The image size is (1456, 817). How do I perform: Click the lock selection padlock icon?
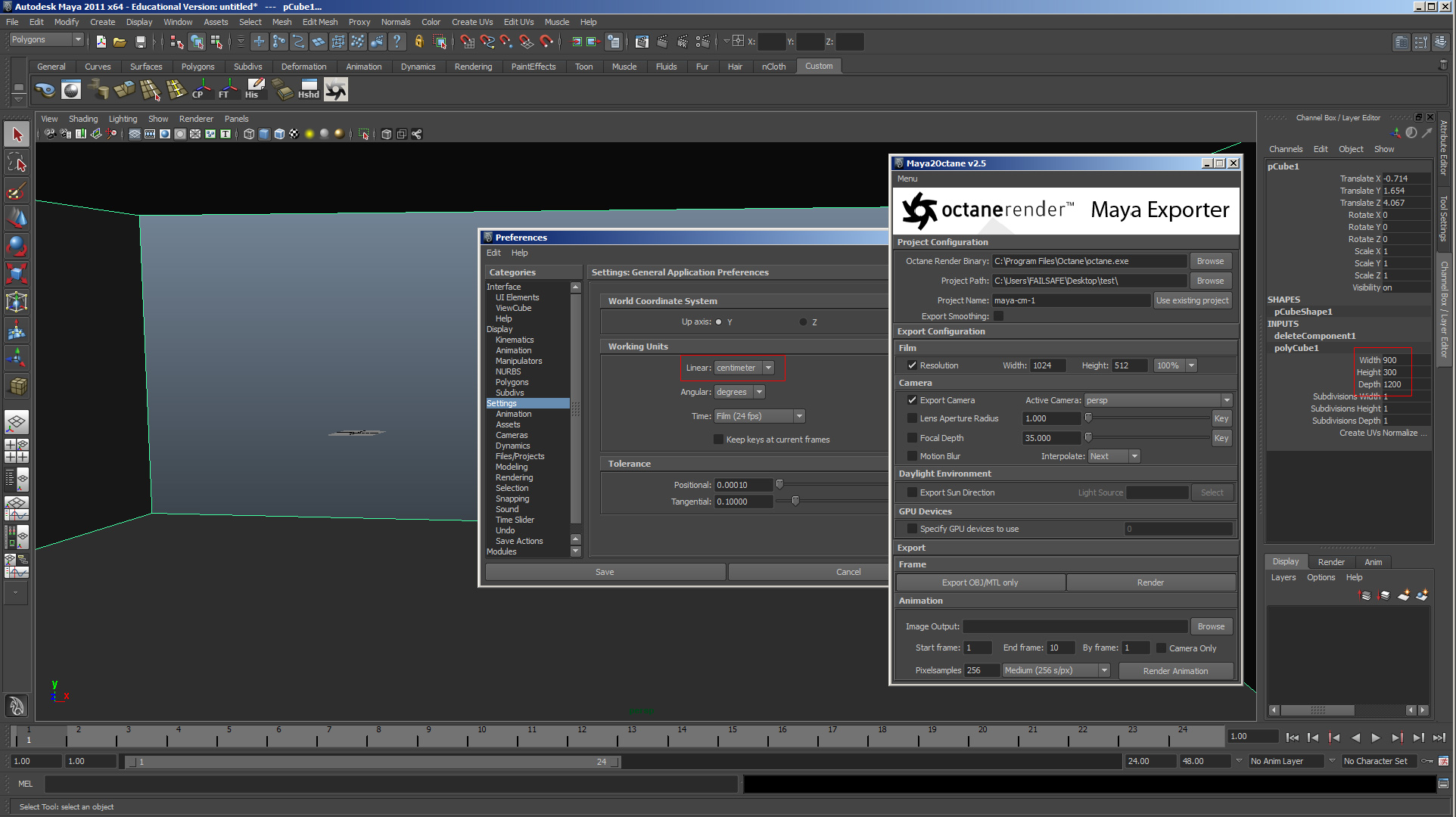click(418, 42)
